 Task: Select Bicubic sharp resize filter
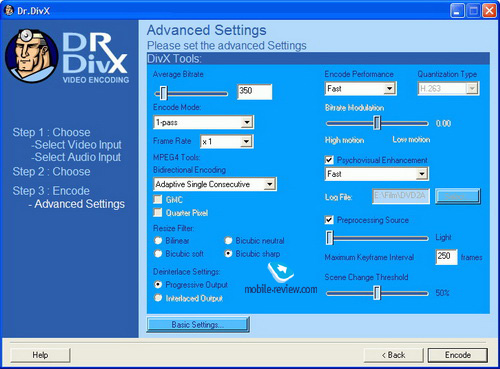pos(228,254)
